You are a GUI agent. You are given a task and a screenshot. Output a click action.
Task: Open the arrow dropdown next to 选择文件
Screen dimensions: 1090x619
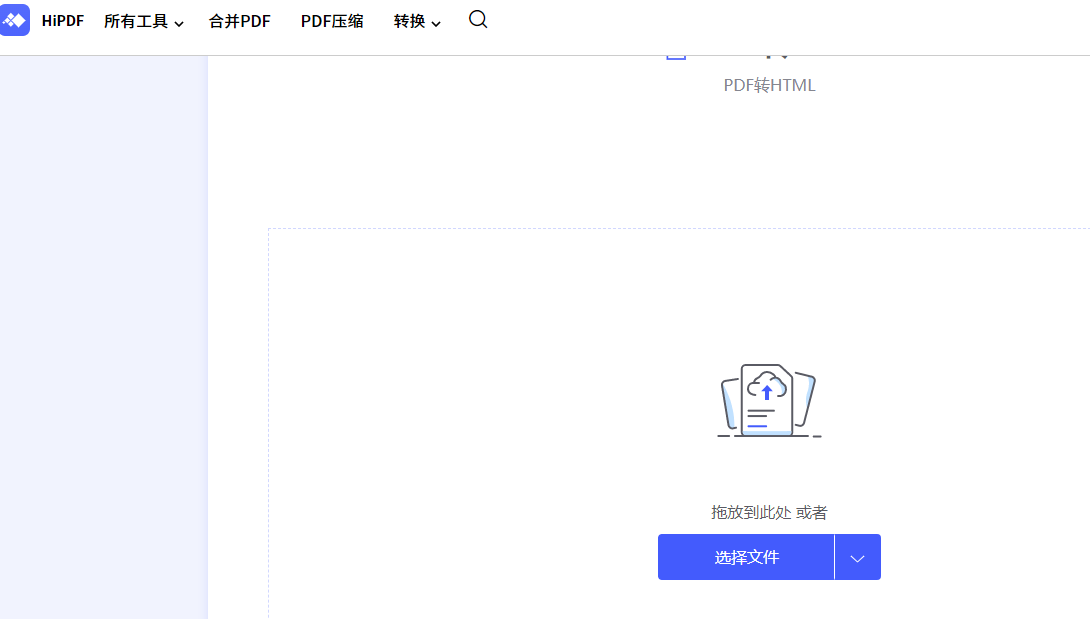pyautogui.click(x=857, y=557)
